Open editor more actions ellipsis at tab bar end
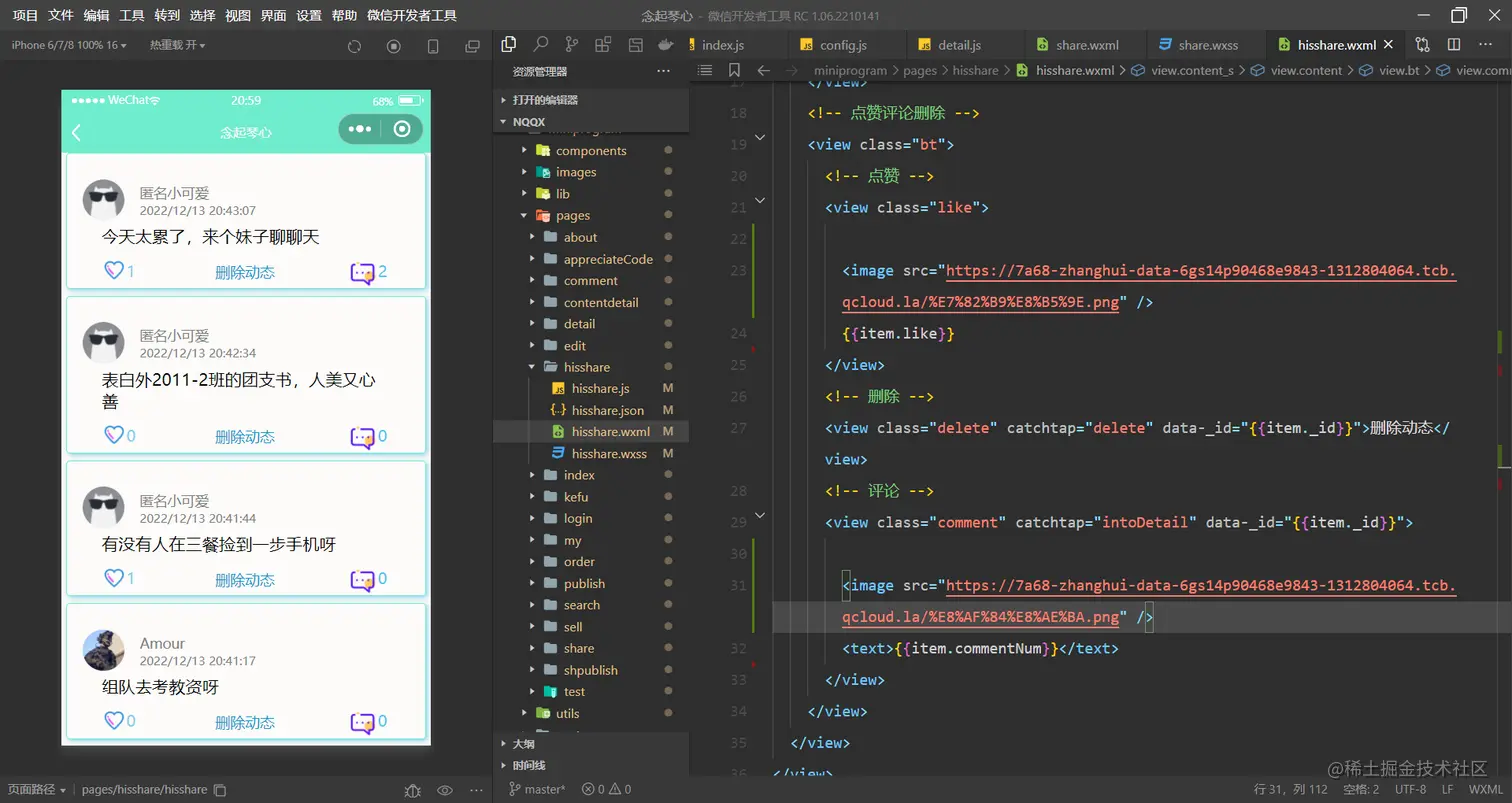 pyautogui.click(x=1485, y=45)
